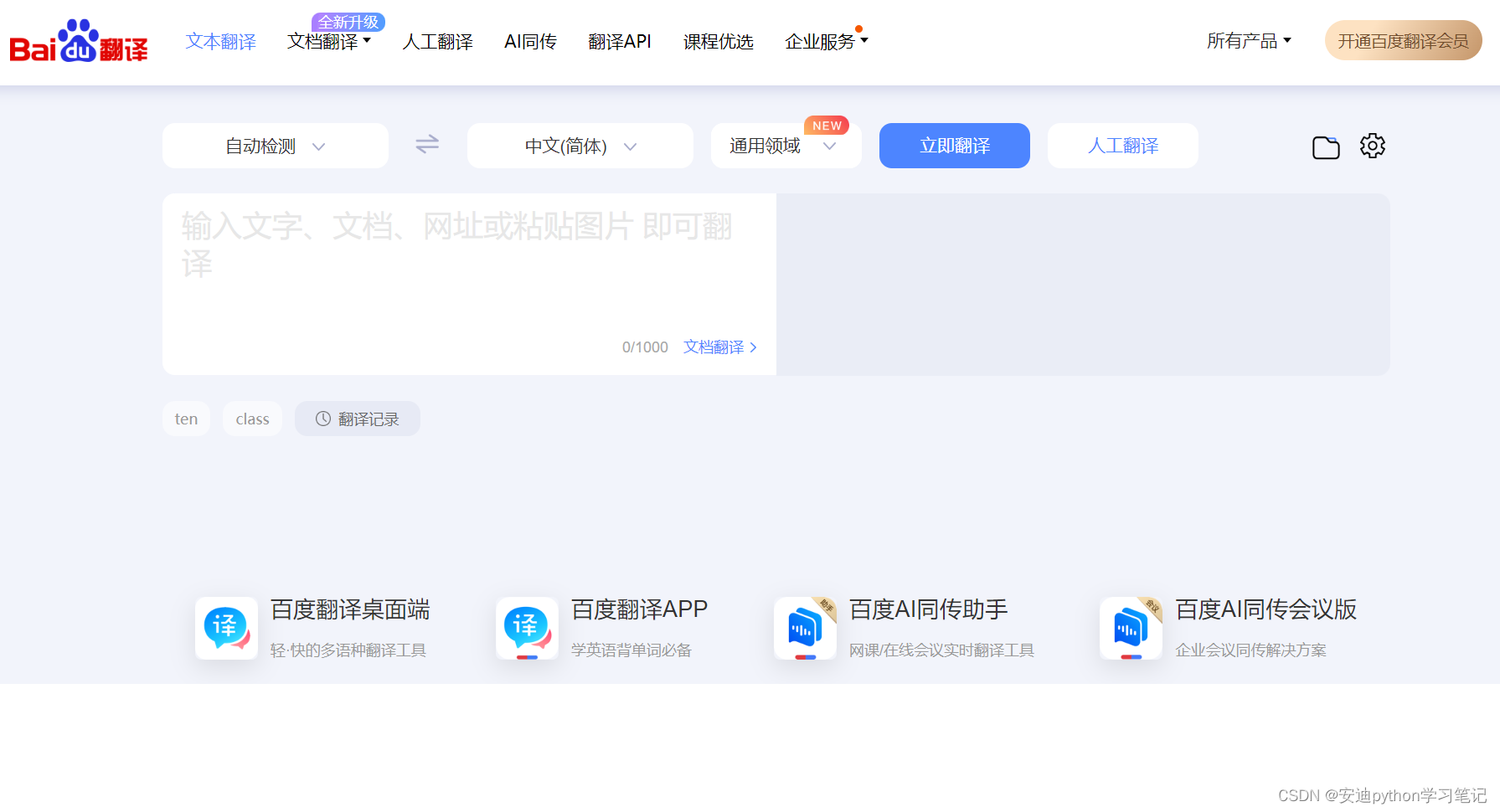The image size is (1500, 812).
Task: Open the 中文(简体) target language dropdown
Action: click(580, 146)
